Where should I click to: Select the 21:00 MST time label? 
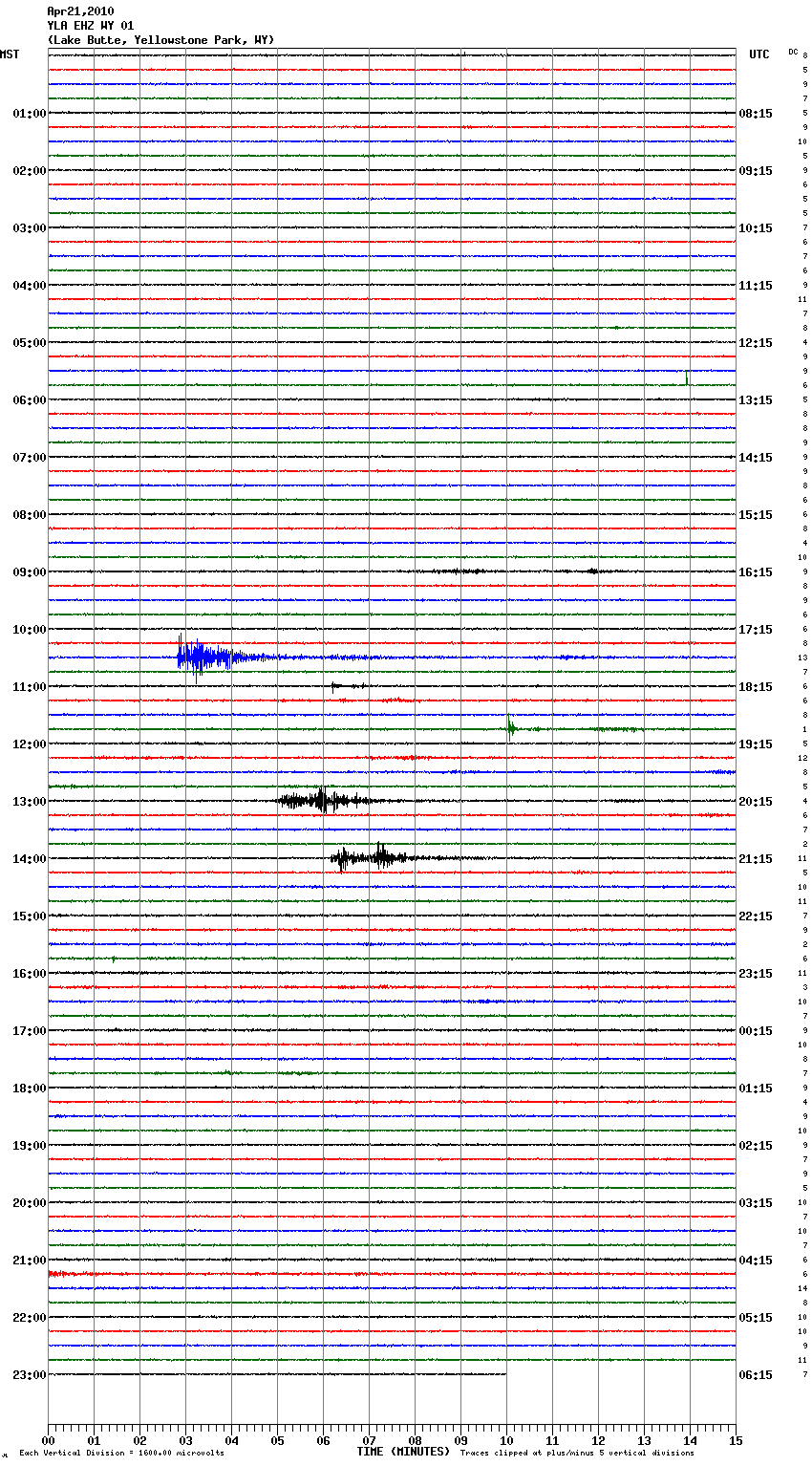[x=30, y=1261]
